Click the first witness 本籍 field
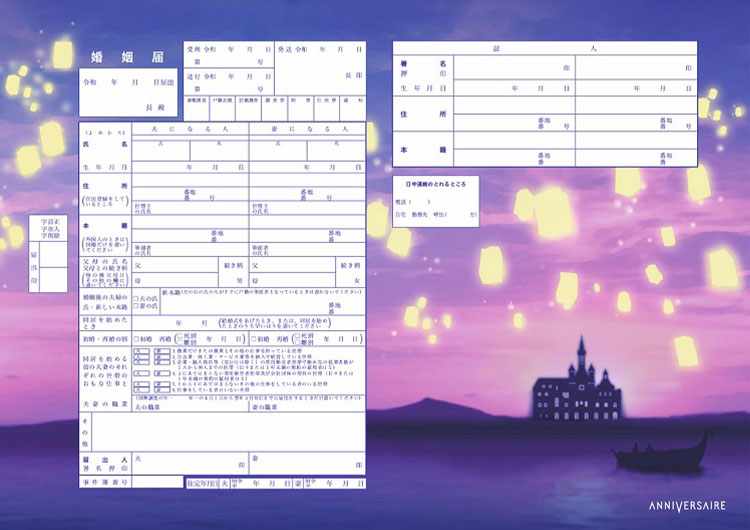750x530 pixels. [514, 149]
